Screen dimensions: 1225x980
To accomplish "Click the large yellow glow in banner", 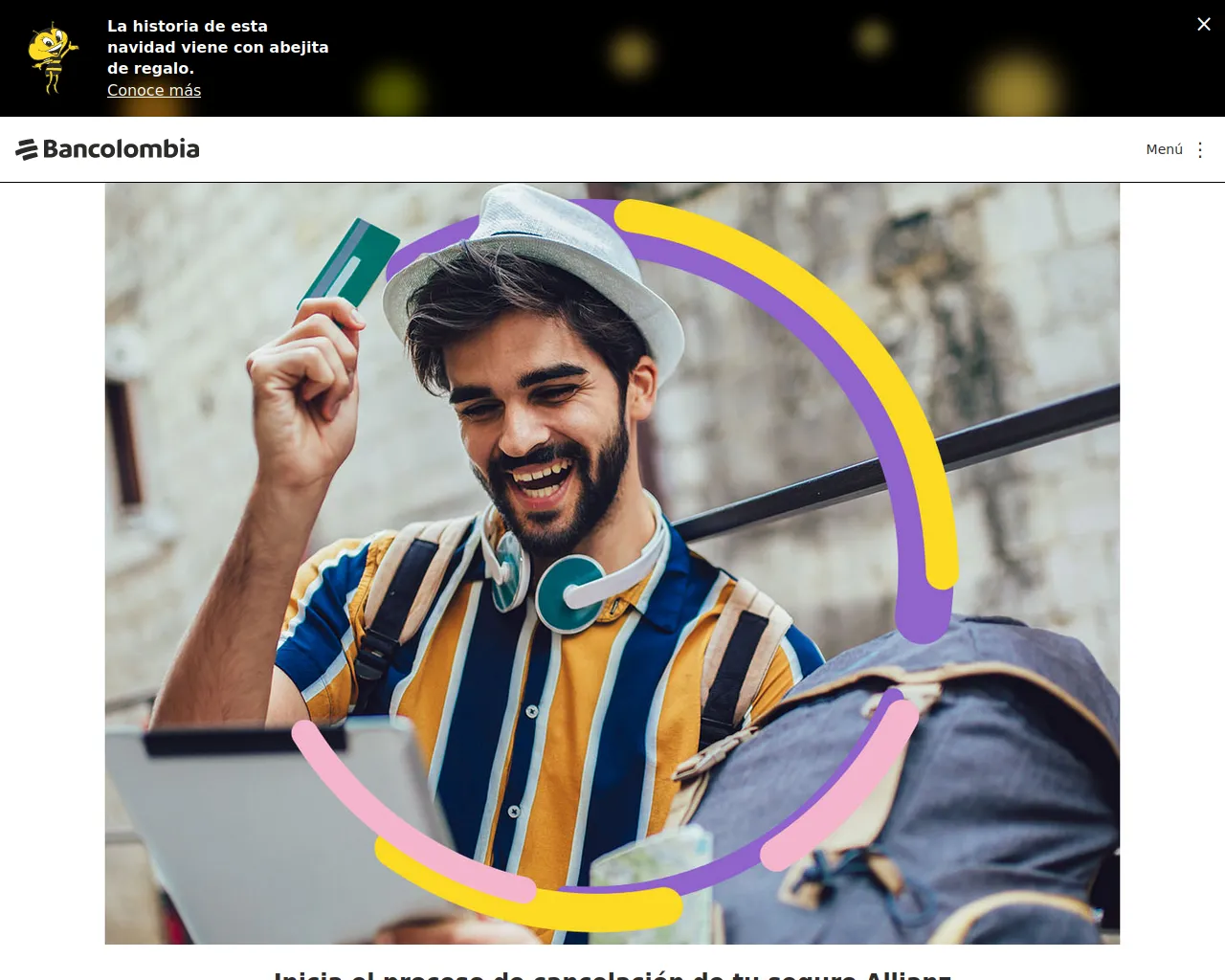I will pyautogui.click(x=1016, y=84).
